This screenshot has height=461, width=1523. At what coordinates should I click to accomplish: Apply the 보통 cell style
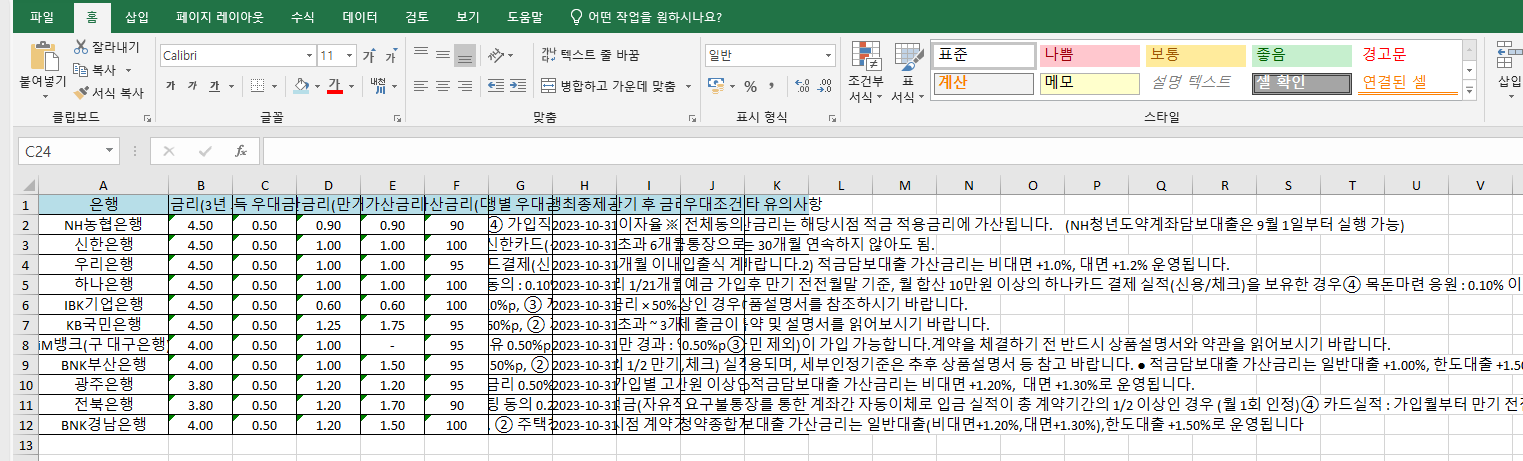[x=1194, y=55]
